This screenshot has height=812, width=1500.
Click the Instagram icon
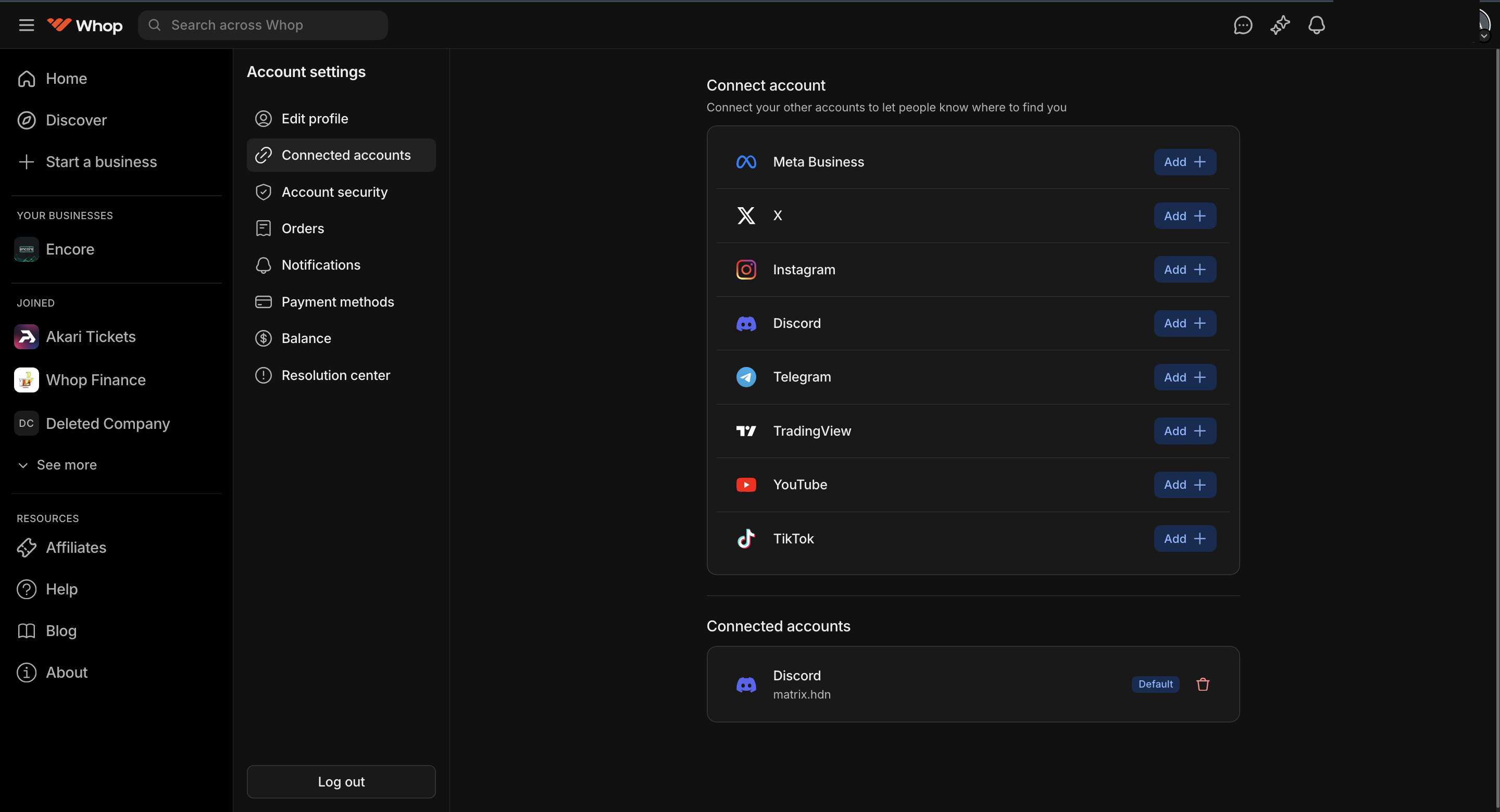point(746,269)
